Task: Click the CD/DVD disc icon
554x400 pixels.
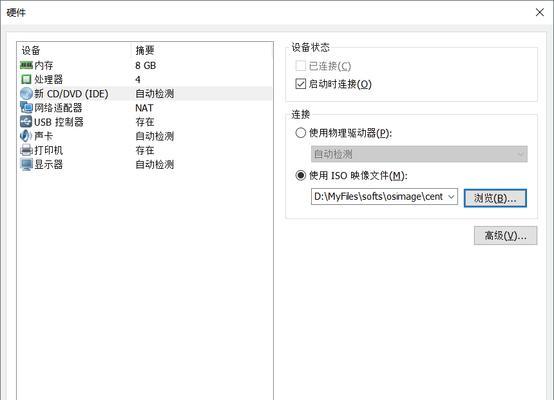Action: pos(26,94)
